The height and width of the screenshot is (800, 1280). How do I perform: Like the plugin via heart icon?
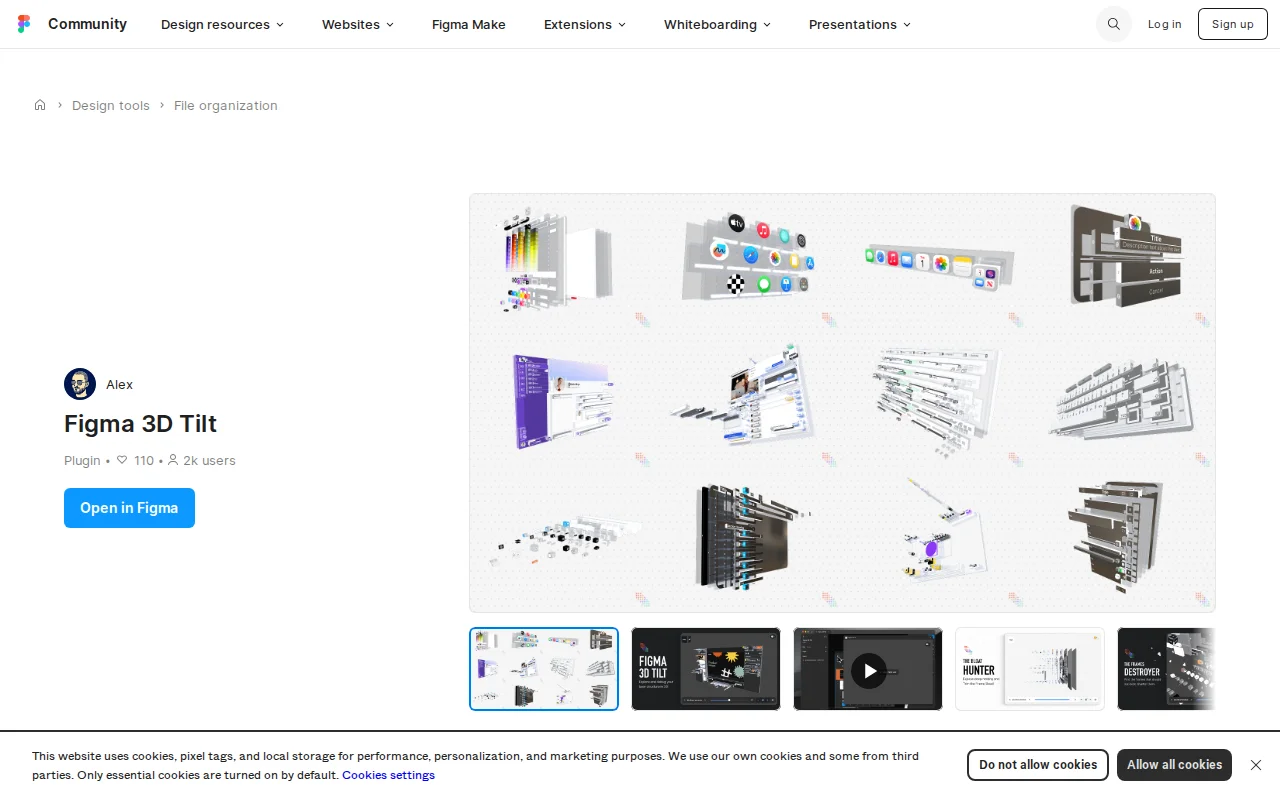pyautogui.click(x=122, y=460)
